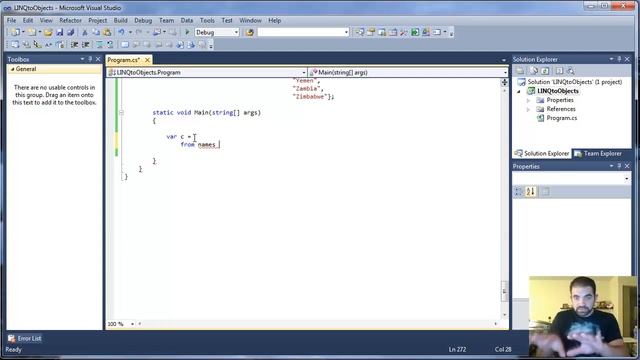Screen dimensions: 640x360
Task: Close the Program.cs editor tab
Action: tap(147, 60)
